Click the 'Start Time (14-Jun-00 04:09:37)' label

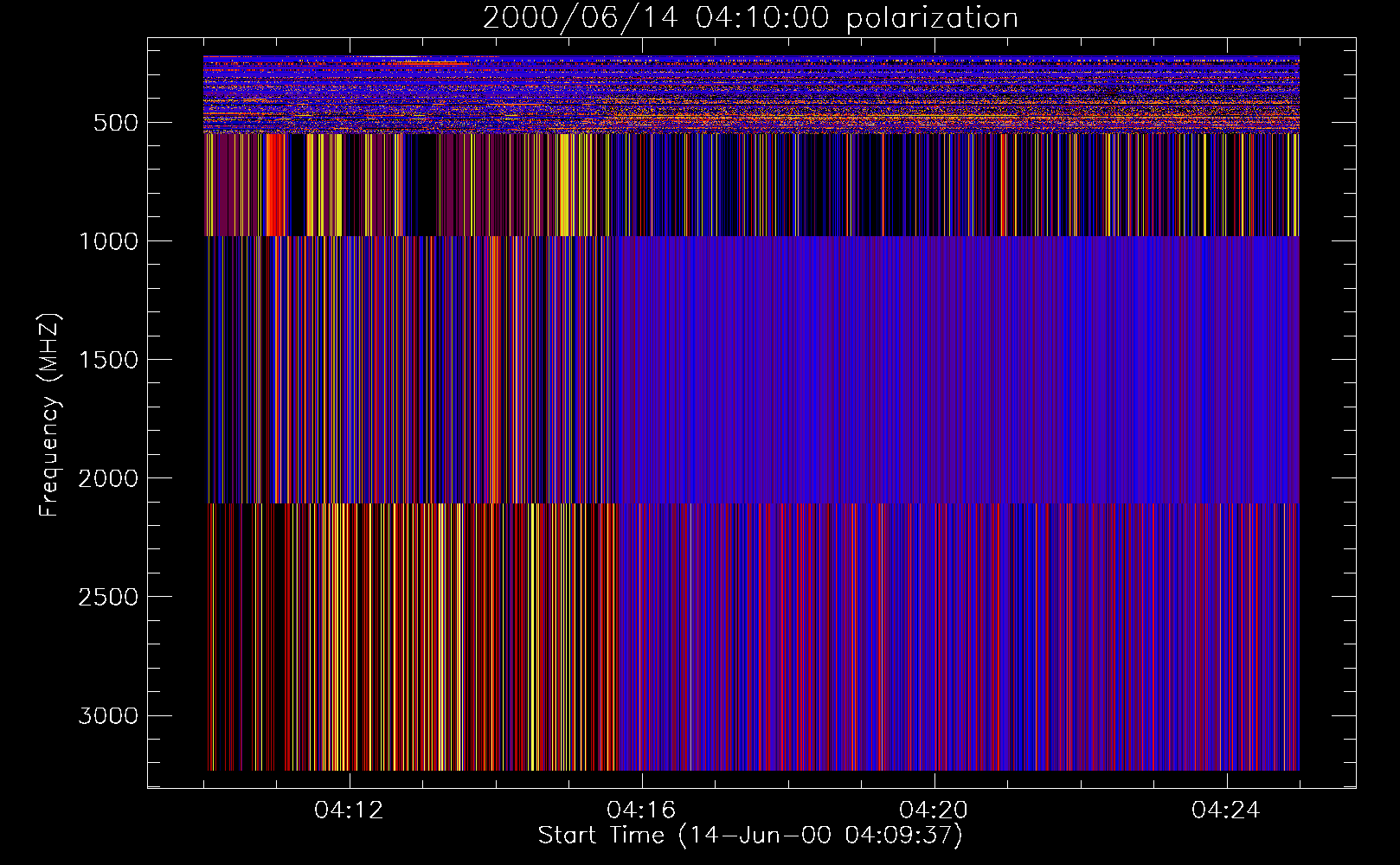(x=750, y=836)
